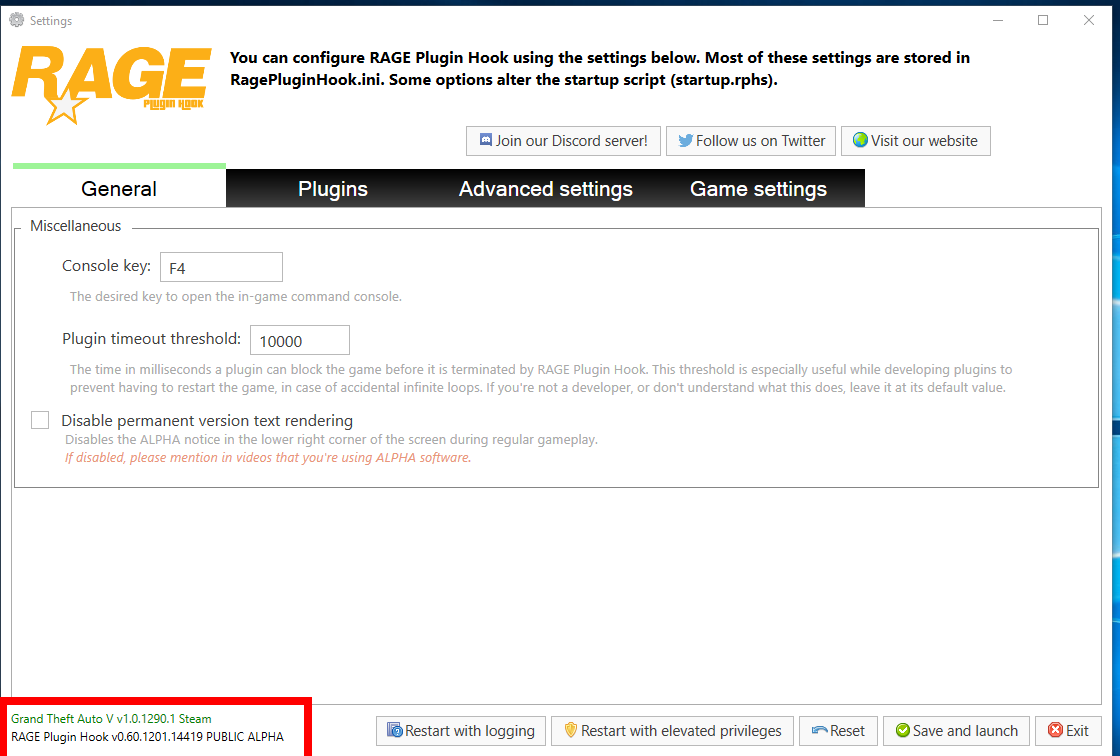
Task: Click the globe icon for the website
Action: [x=860, y=140]
